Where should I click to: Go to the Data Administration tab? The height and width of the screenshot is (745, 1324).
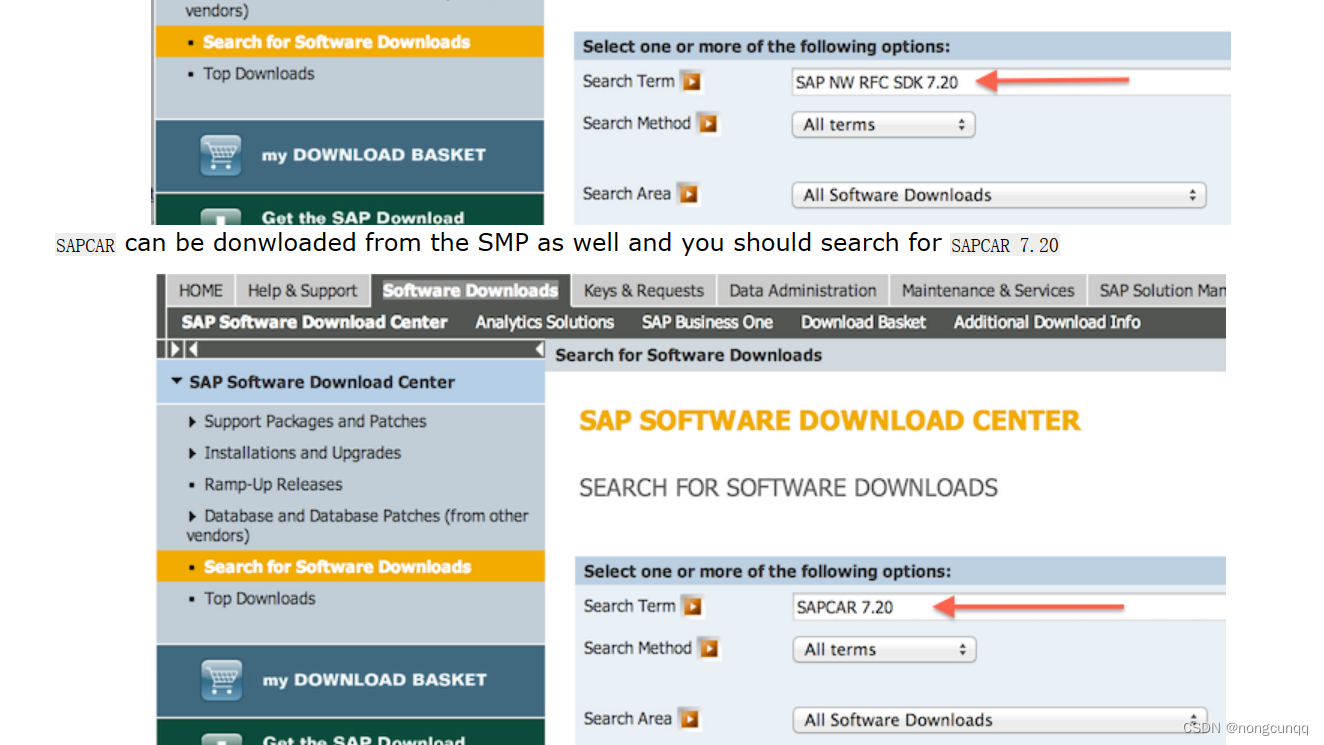pos(803,290)
